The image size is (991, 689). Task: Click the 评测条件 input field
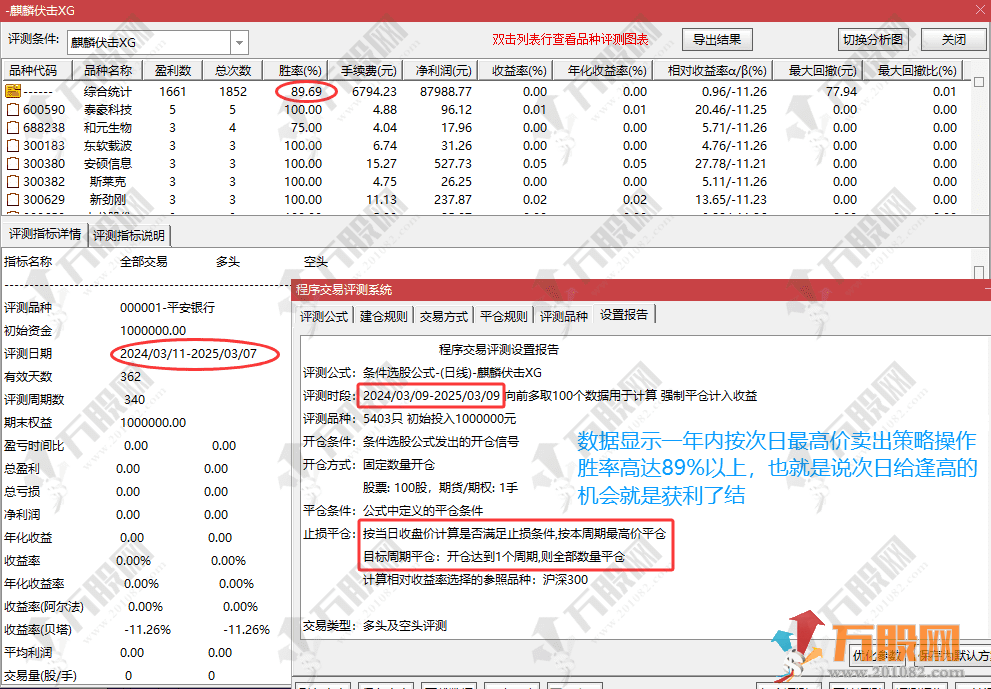(x=148, y=42)
